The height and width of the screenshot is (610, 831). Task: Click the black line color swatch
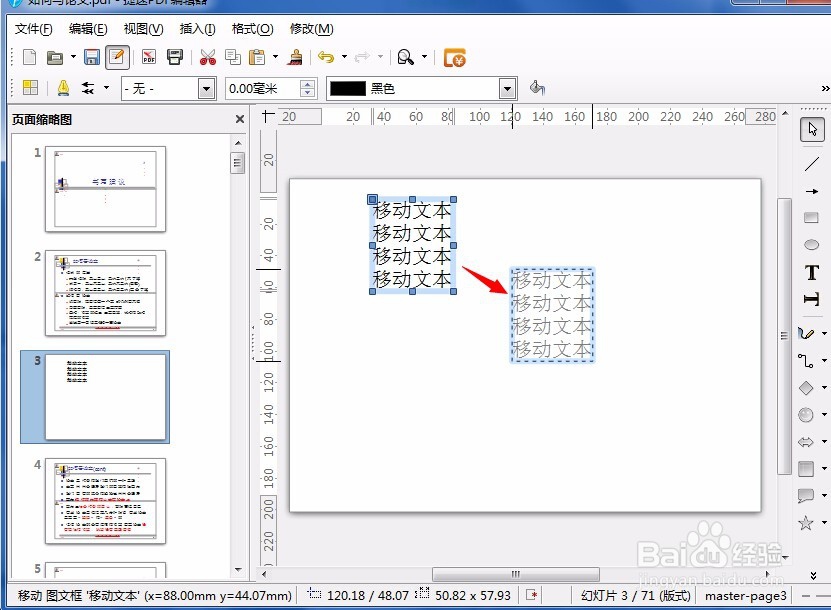(x=348, y=89)
